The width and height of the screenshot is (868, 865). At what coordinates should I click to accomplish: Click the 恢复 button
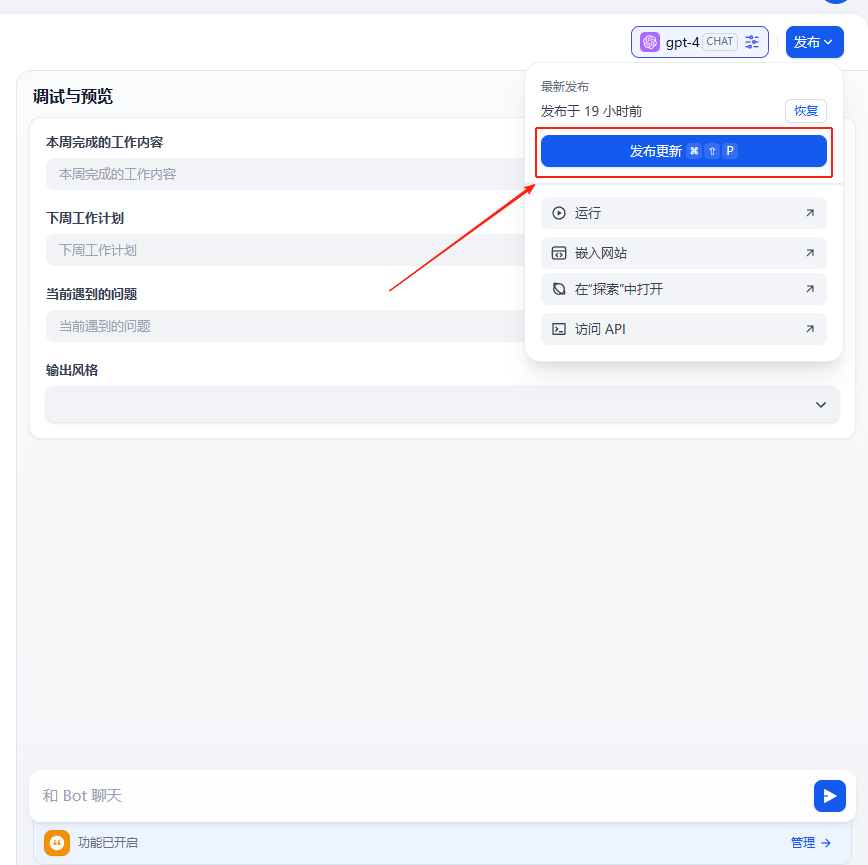click(x=805, y=111)
